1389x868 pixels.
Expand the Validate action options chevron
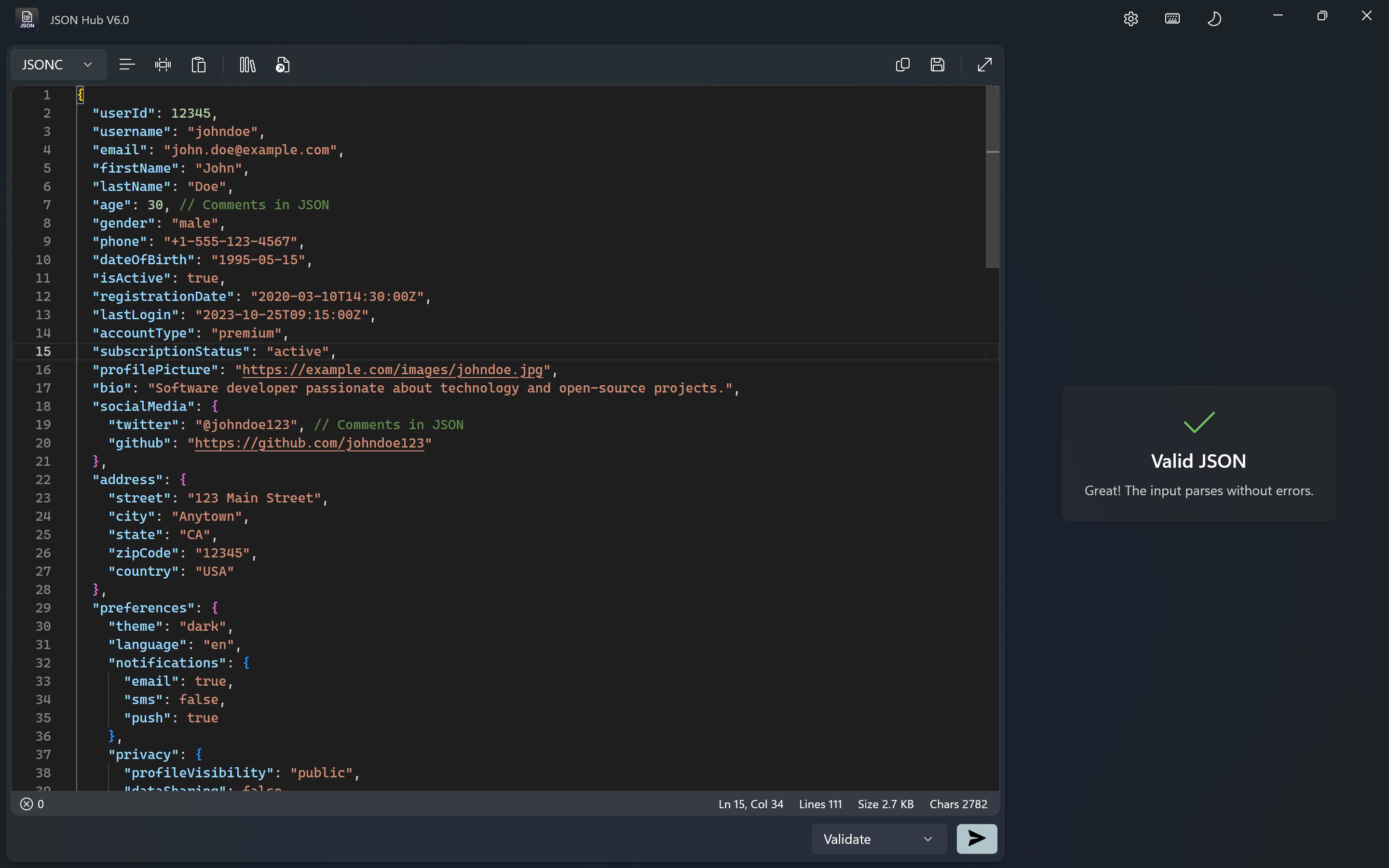928,839
